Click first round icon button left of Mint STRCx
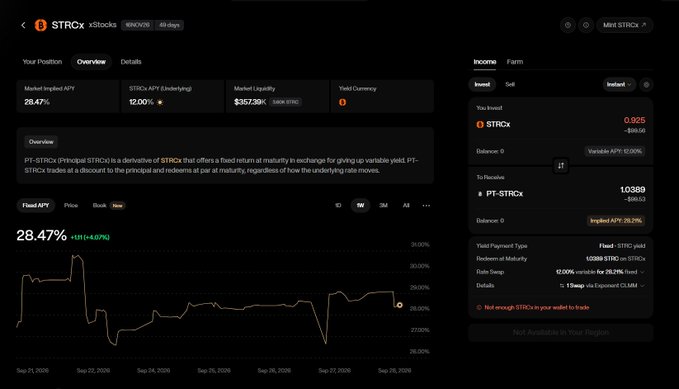 click(x=568, y=25)
